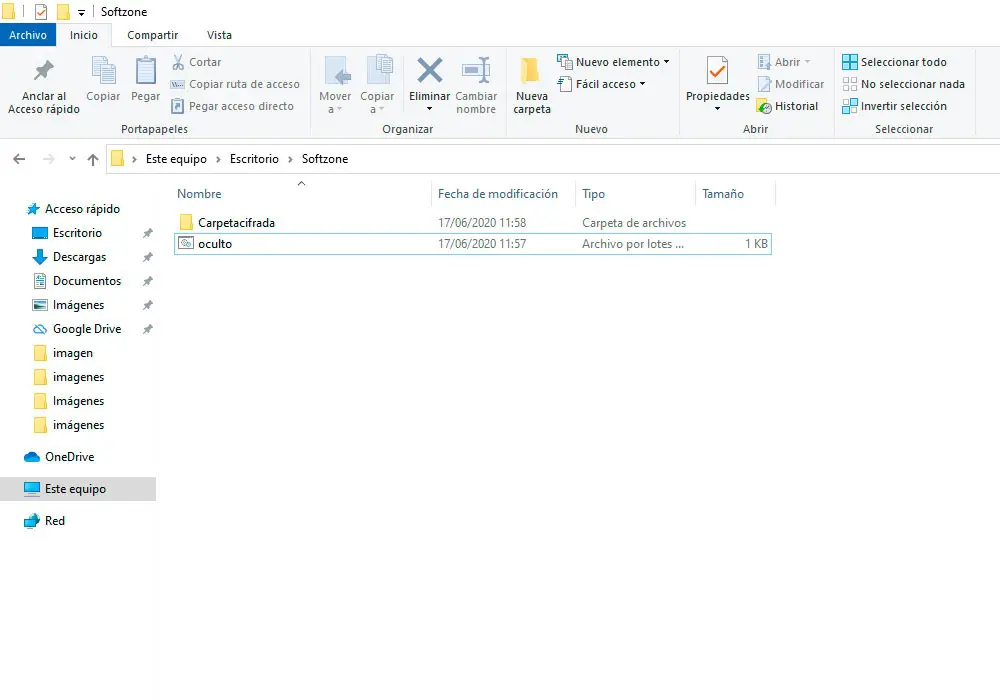Click the Modificar button
The height and width of the screenshot is (700, 1000).
[790, 84]
